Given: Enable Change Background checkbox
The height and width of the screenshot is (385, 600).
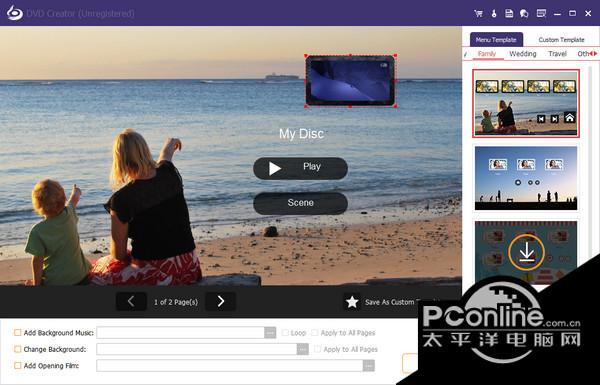Looking at the screenshot, I should click(18, 349).
